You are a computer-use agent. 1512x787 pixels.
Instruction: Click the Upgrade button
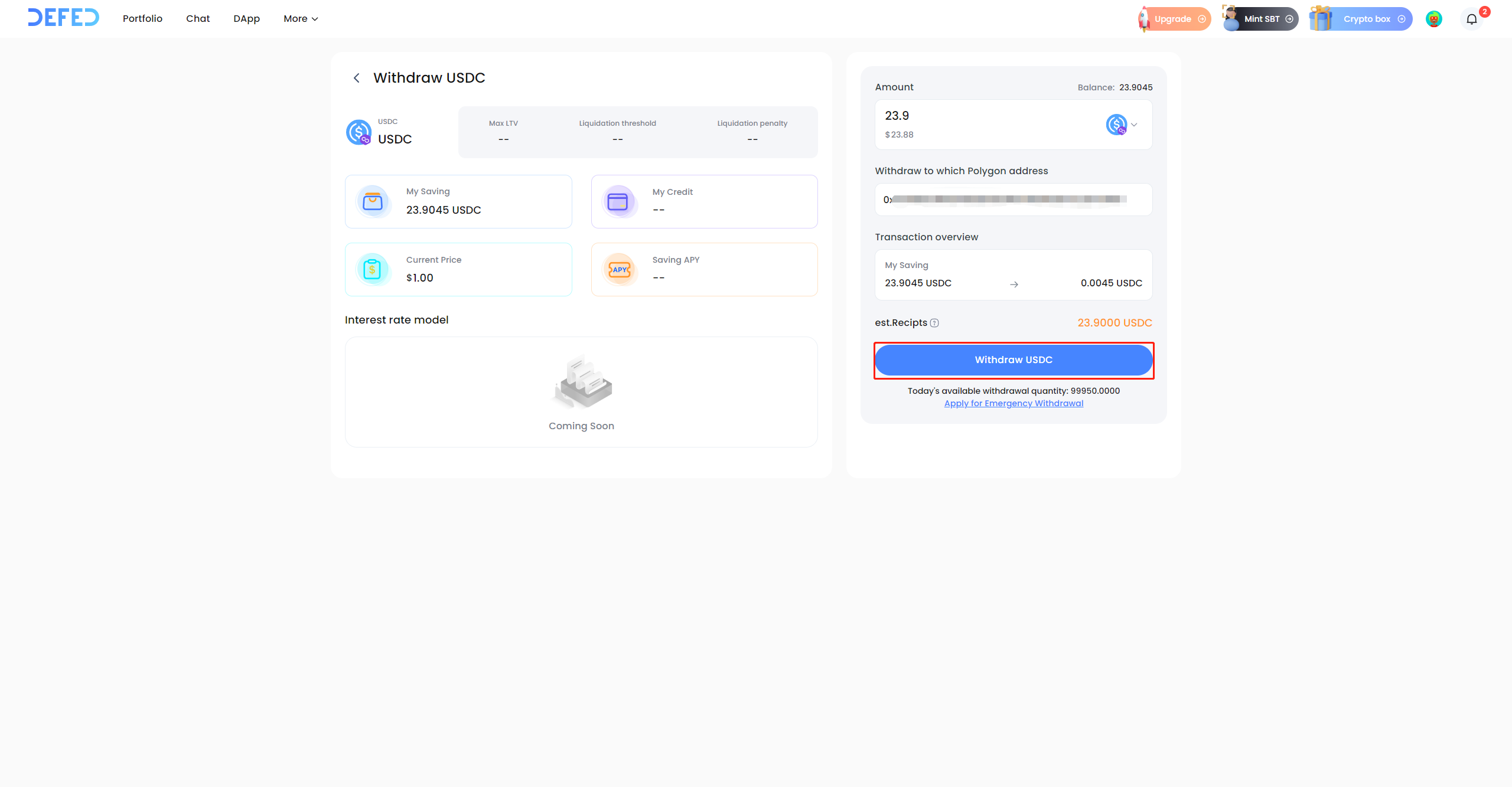(1175, 19)
